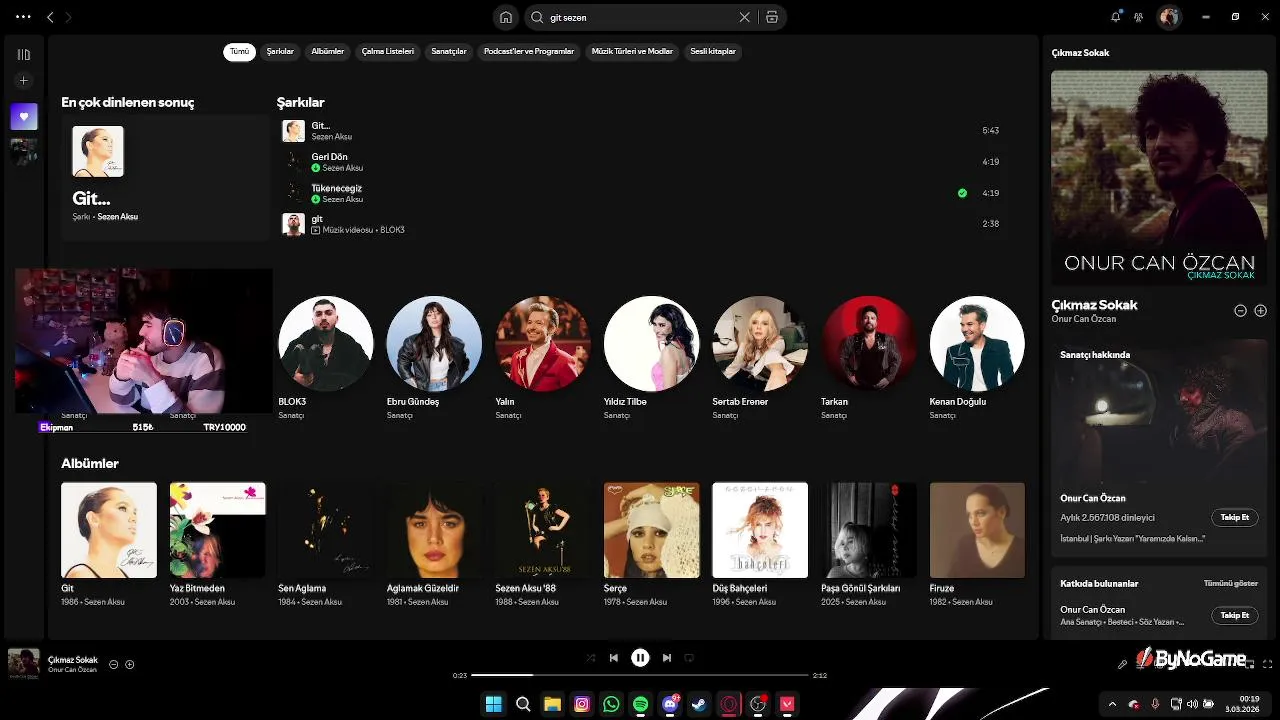
Task: Open the three-dot app menu
Action: [24, 17]
